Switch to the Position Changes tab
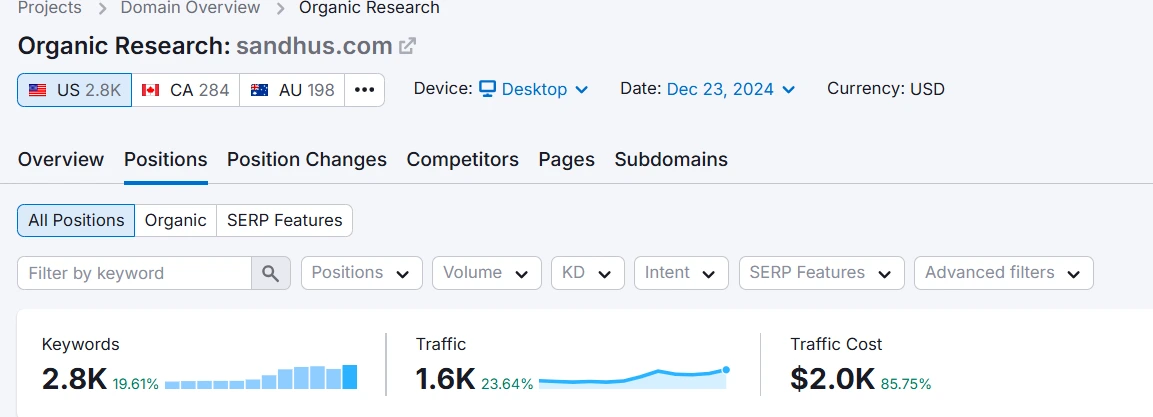Screen dimensions: 1153x417 point(307,160)
